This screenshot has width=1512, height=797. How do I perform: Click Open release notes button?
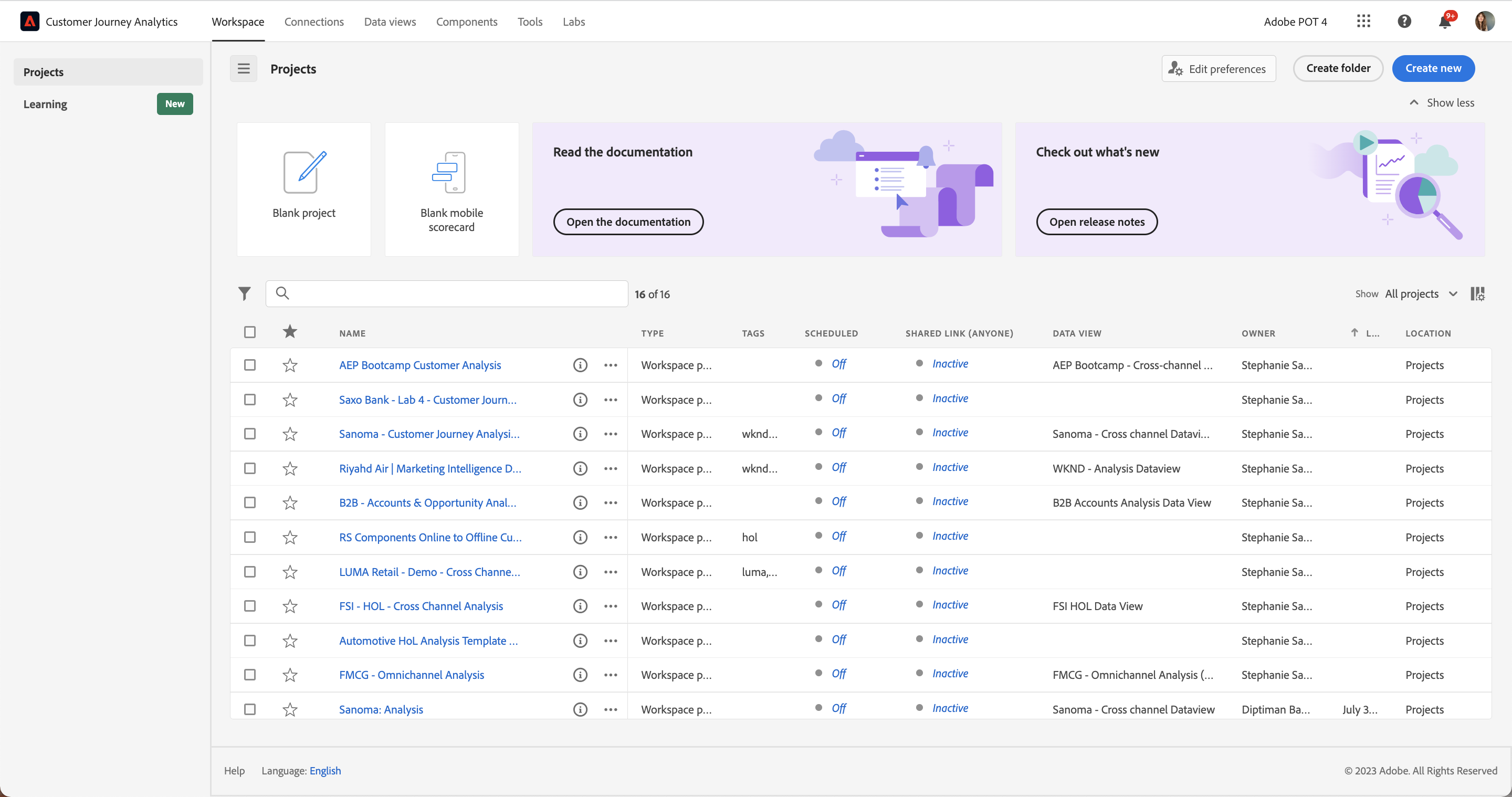coord(1096,222)
